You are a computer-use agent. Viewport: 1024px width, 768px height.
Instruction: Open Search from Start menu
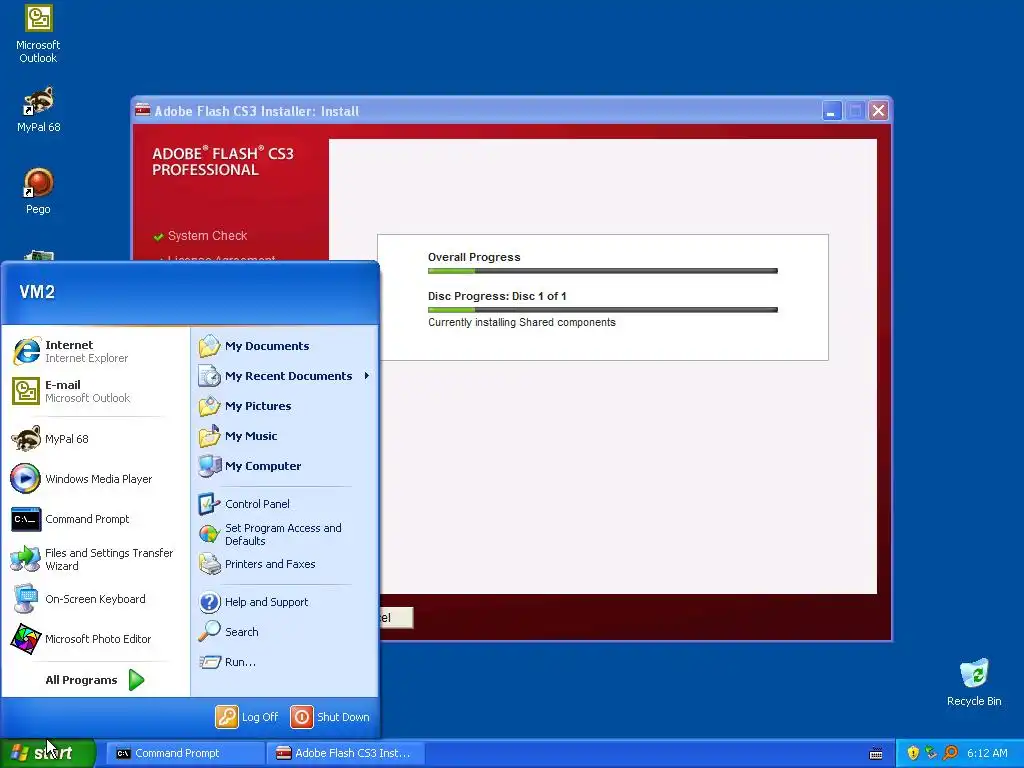pyautogui.click(x=229, y=632)
